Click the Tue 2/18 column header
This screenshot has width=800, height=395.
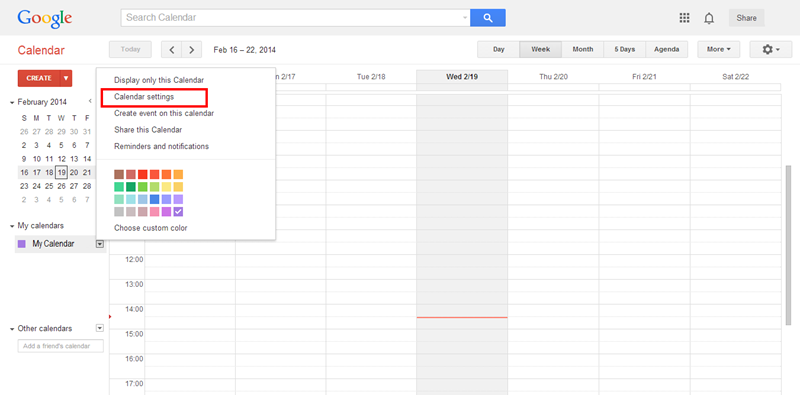(371, 77)
